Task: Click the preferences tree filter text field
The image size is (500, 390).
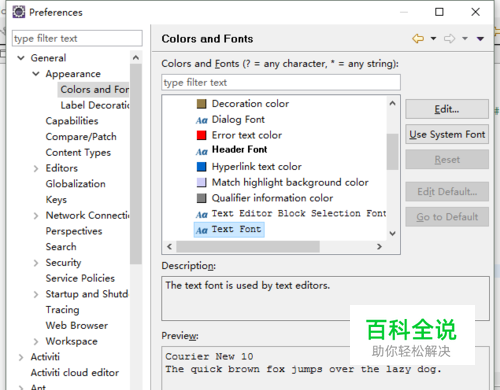Action: [77, 38]
